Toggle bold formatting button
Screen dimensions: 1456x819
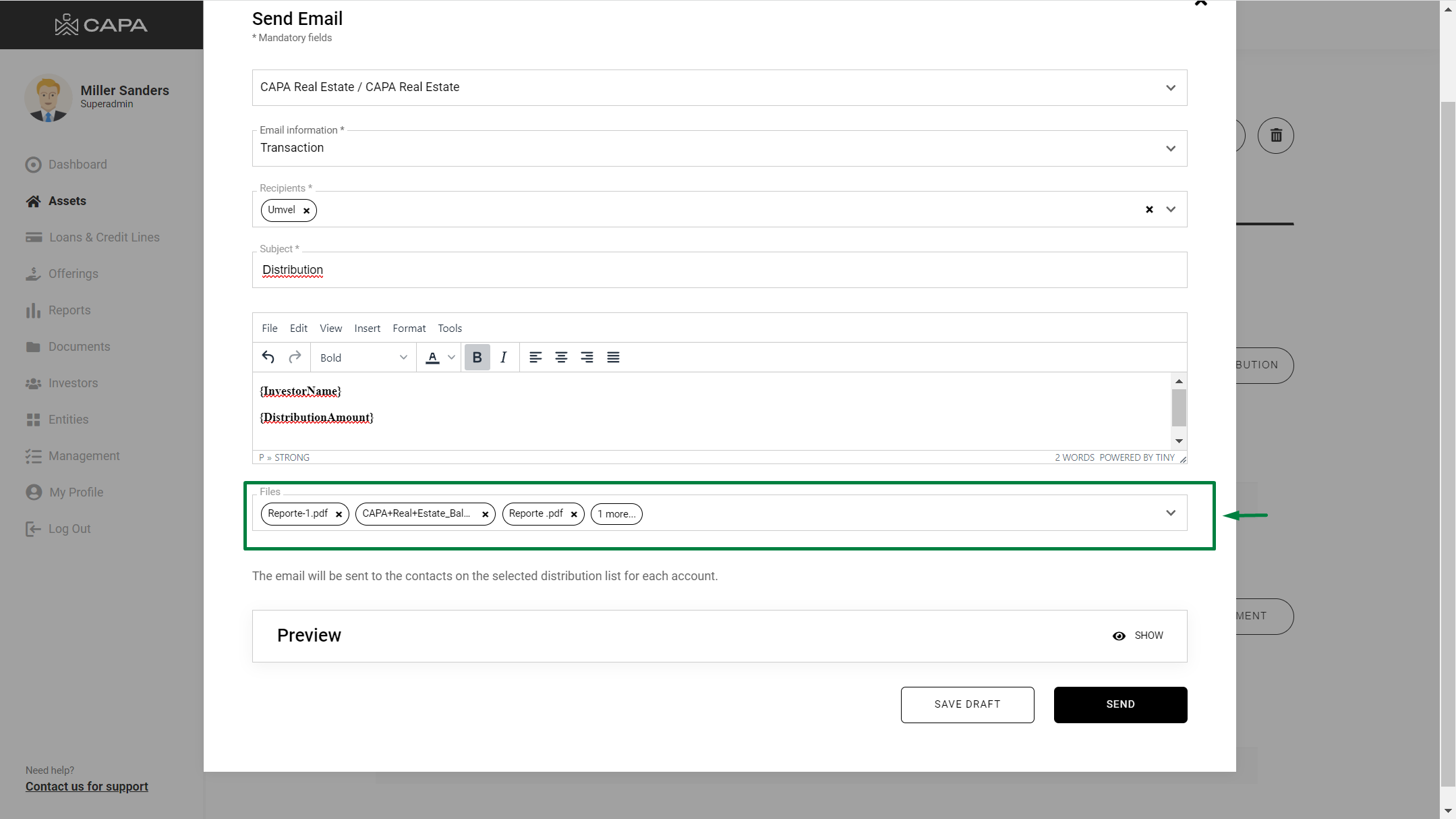click(477, 358)
